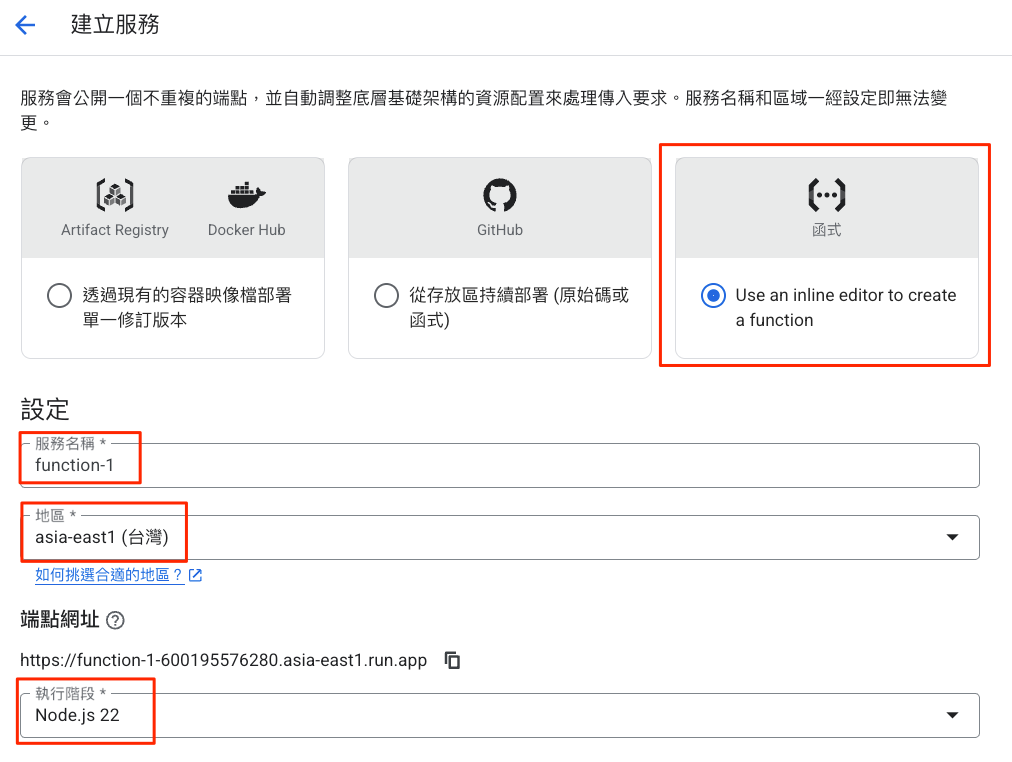1012x762 pixels.
Task: Click the service name input field
Action: click(500, 466)
